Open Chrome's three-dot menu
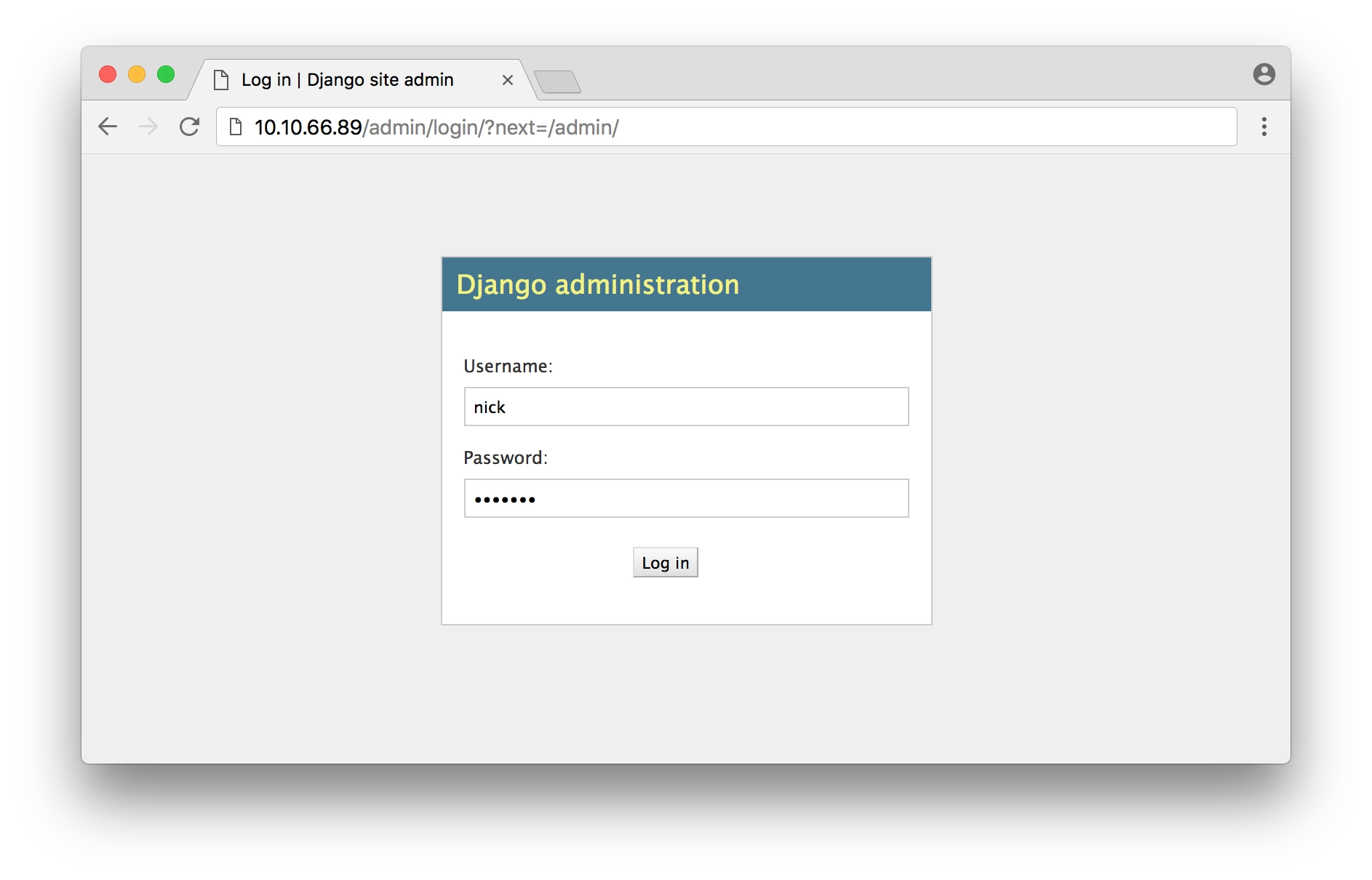 (1264, 127)
